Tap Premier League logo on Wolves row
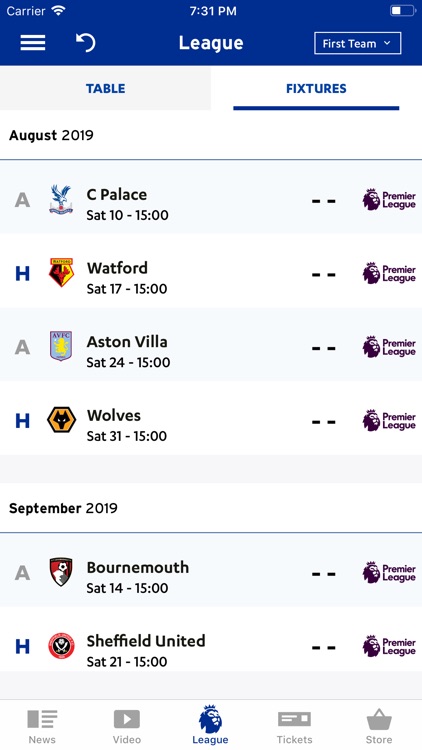The height and width of the screenshot is (750, 422). (x=389, y=421)
